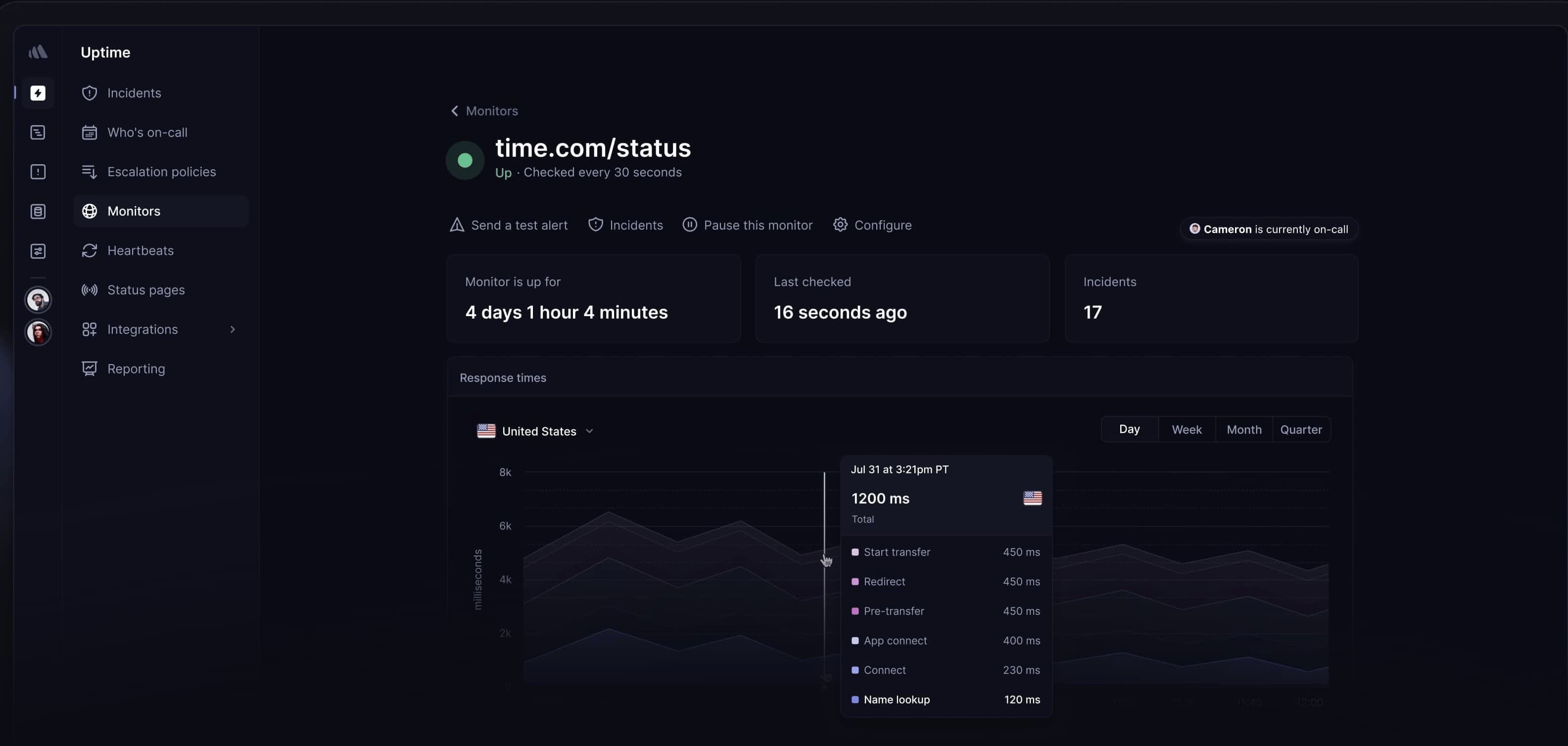
Task: Open the rail icon with exclamation mark
Action: point(38,172)
